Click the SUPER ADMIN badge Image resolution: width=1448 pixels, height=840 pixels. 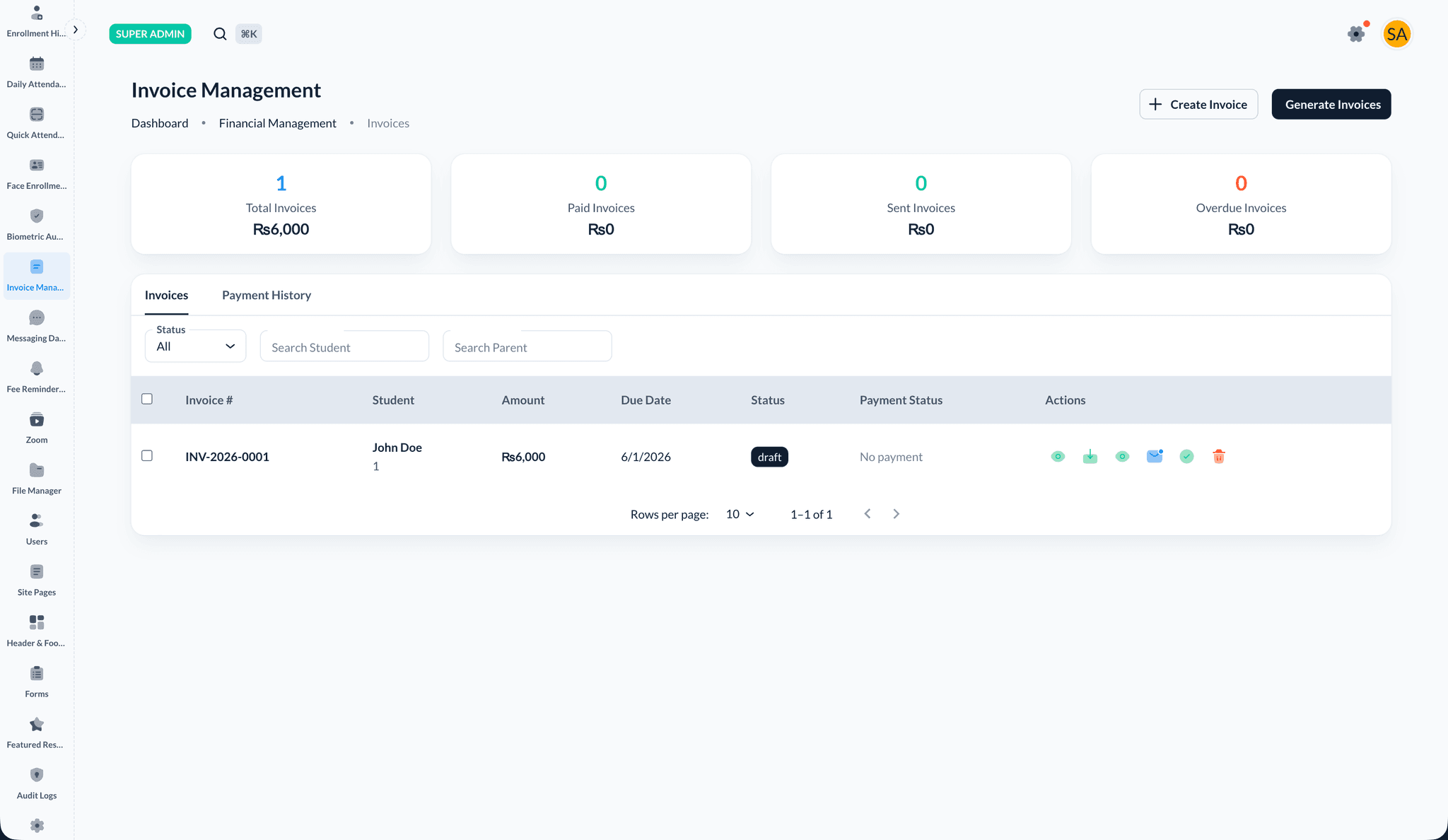pyautogui.click(x=150, y=34)
